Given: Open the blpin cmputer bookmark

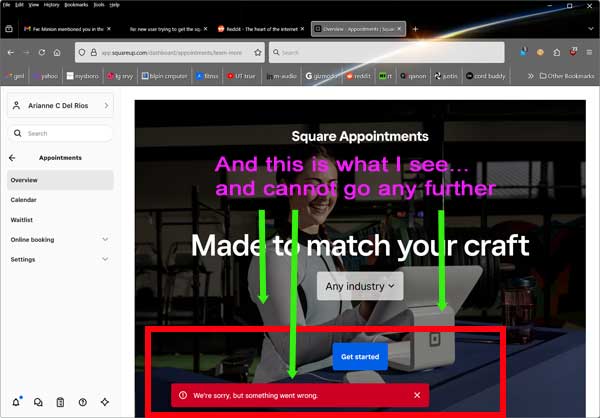Looking at the screenshot, I should point(165,76).
